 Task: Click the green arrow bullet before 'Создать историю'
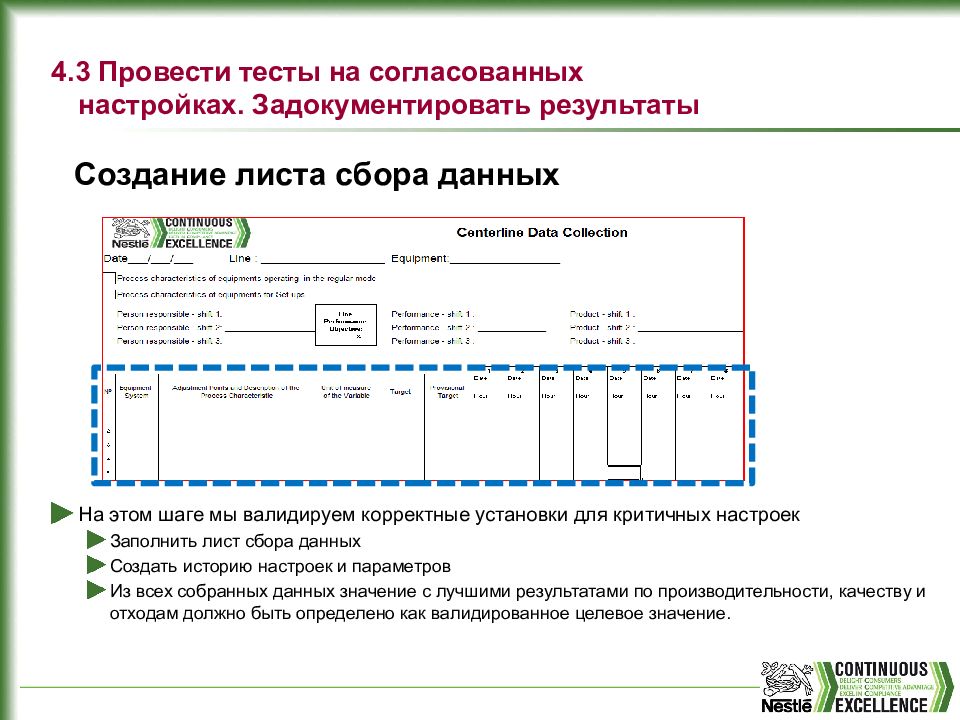click(97, 565)
